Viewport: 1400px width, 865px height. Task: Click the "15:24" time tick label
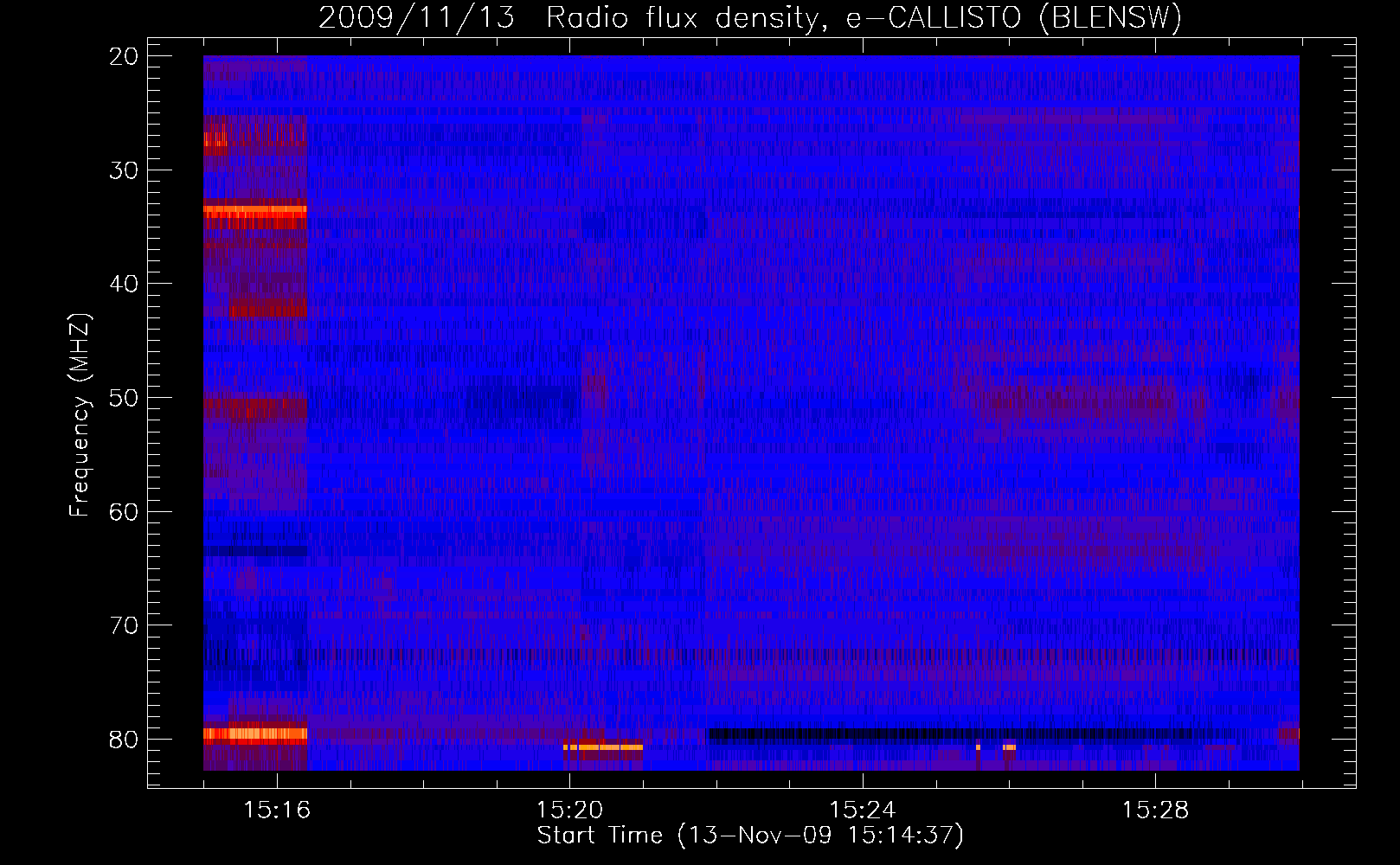[863, 811]
